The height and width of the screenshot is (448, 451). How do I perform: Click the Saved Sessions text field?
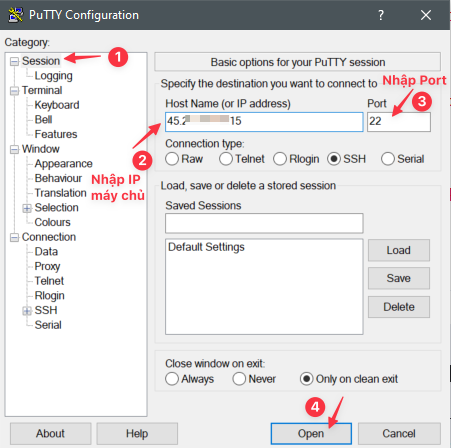264,223
